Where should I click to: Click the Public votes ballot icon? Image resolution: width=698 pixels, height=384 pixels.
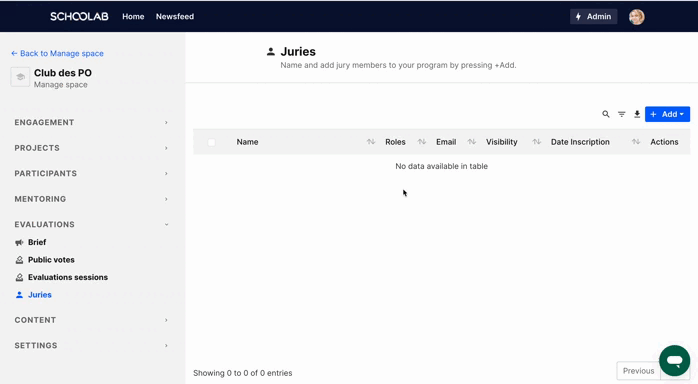(19, 260)
